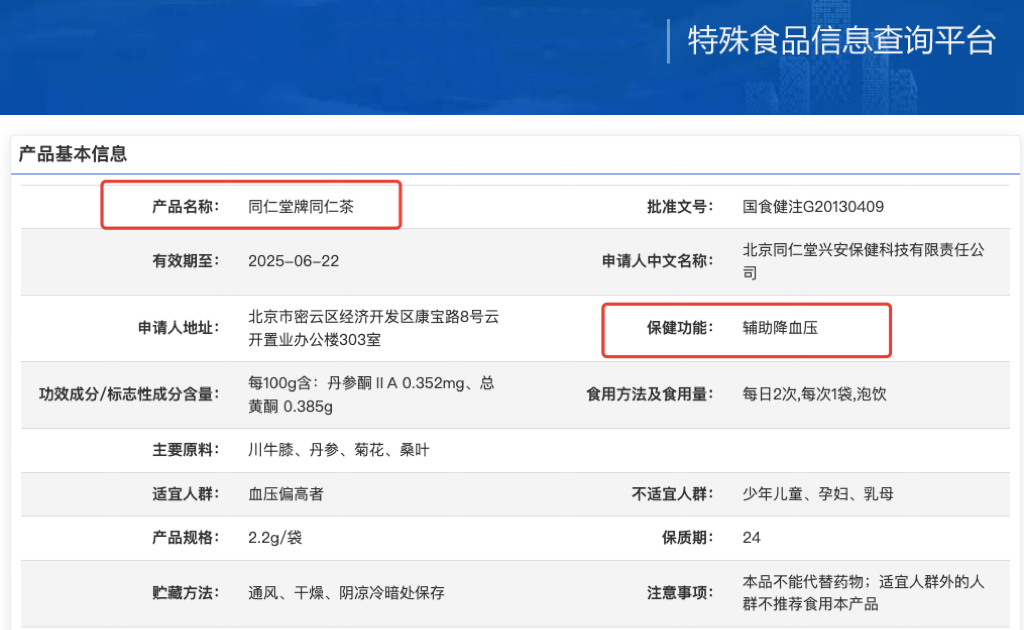
Task: Select storage text 通风、干燥、阴凉冷暗处保存
Action: point(346,593)
